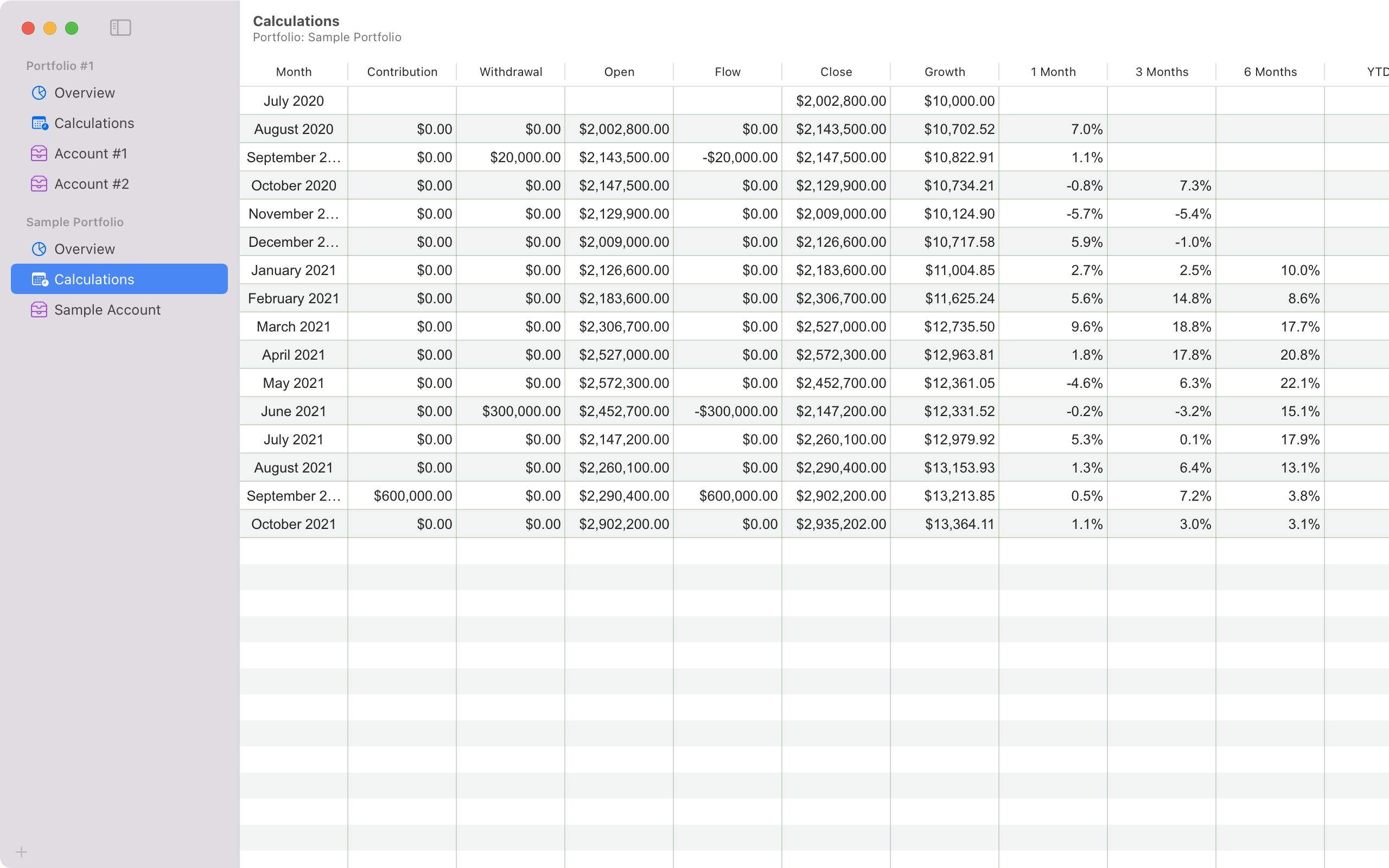Toggle the sidebar visibility icon

coord(120,28)
